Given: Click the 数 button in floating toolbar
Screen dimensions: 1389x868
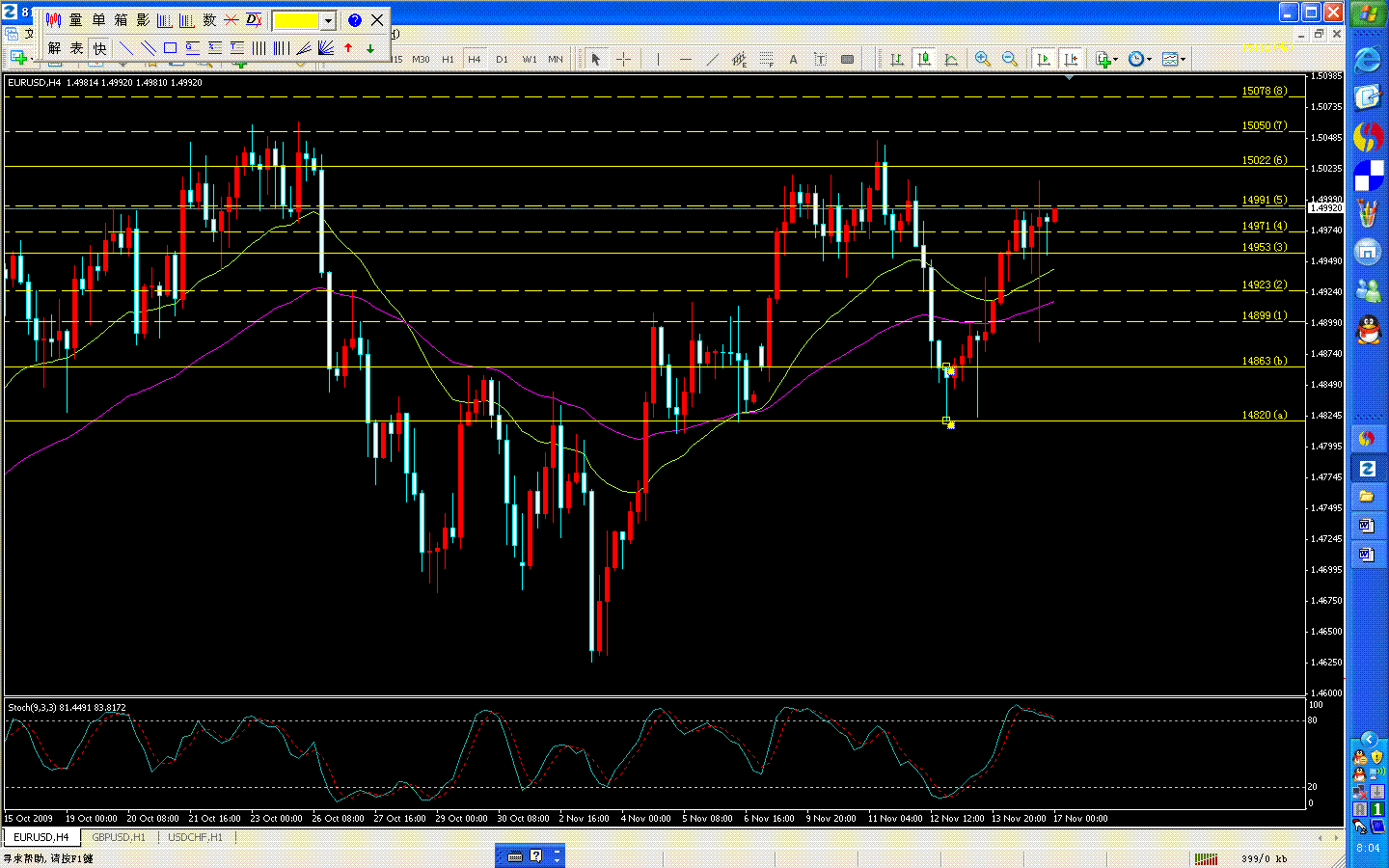Looking at the screenshot, I should [209, 20].
